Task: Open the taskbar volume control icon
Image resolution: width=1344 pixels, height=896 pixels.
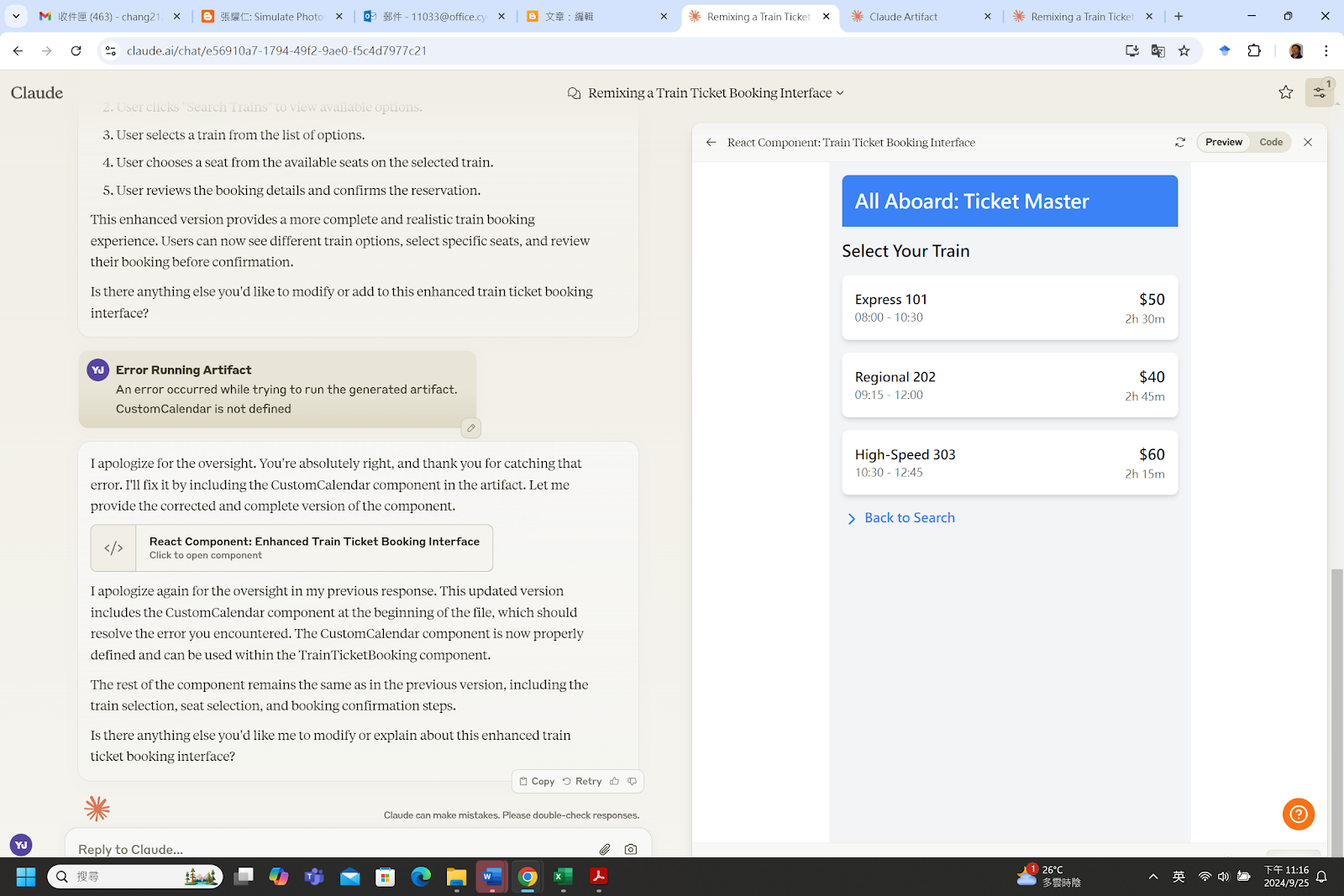Action: 1223,877
